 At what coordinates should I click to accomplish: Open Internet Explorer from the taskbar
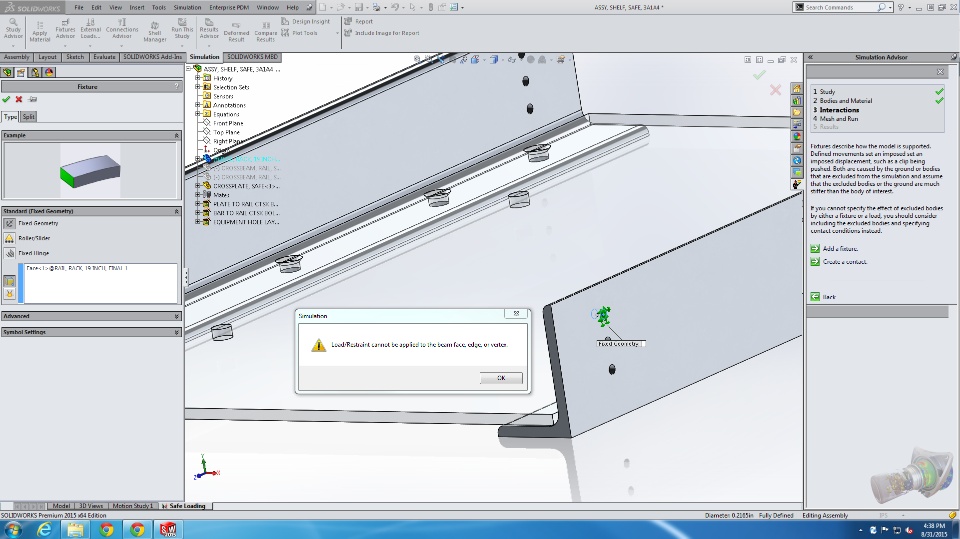(44, 529)
